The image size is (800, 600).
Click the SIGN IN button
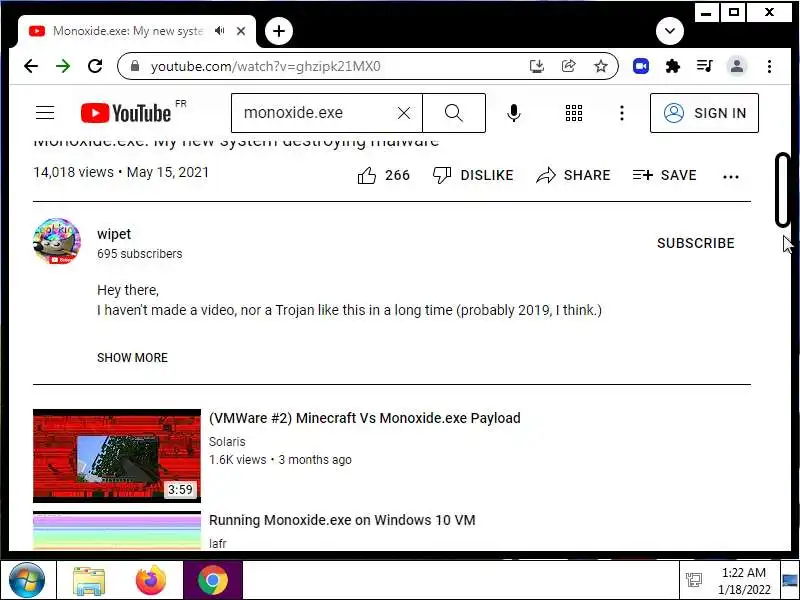click(x=704, y=113)
